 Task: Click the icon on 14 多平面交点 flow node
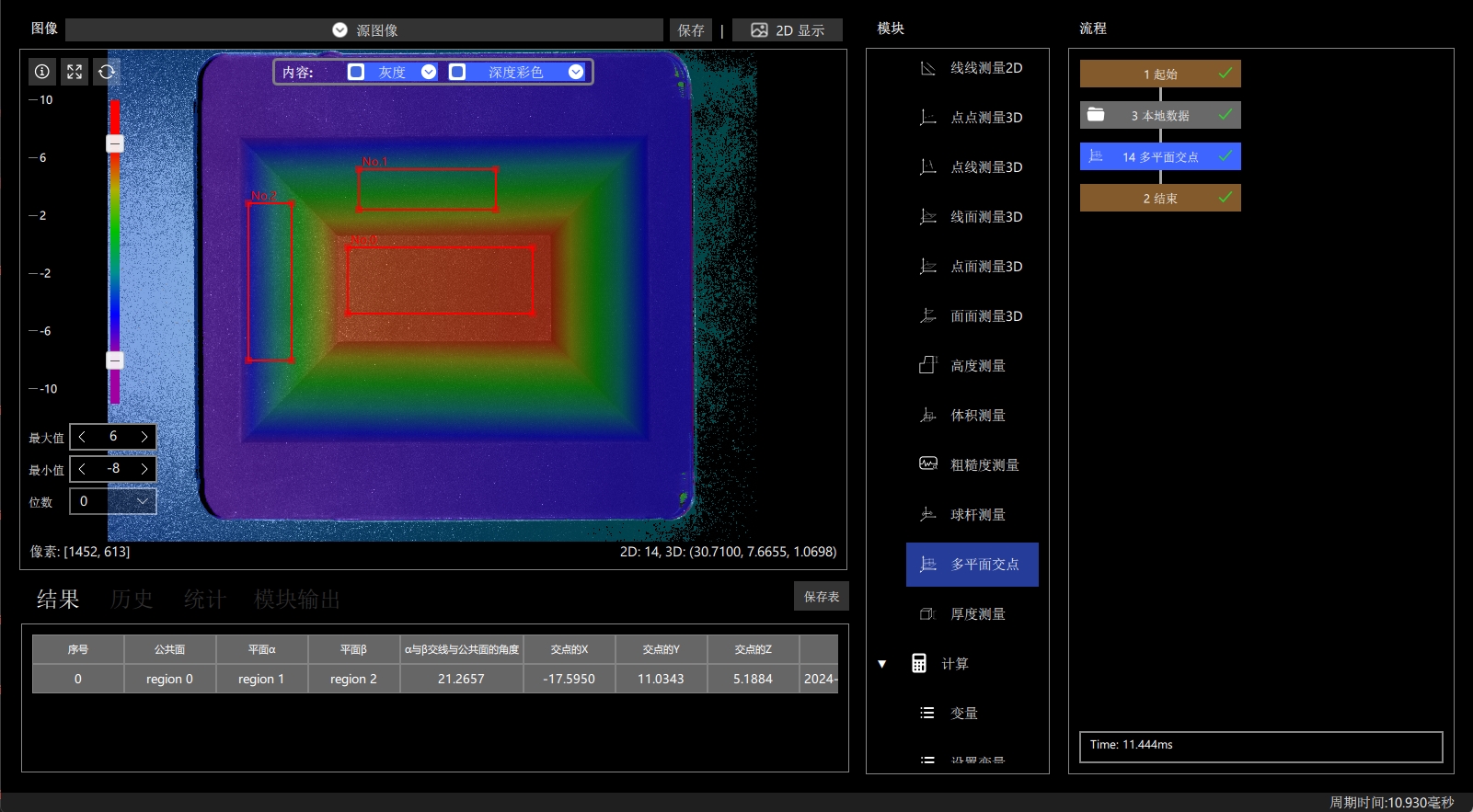(x=1096, y=156)
